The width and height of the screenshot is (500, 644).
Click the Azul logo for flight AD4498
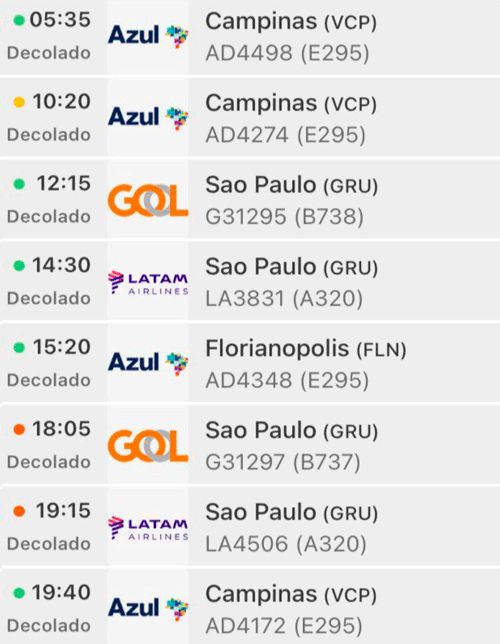148,36
